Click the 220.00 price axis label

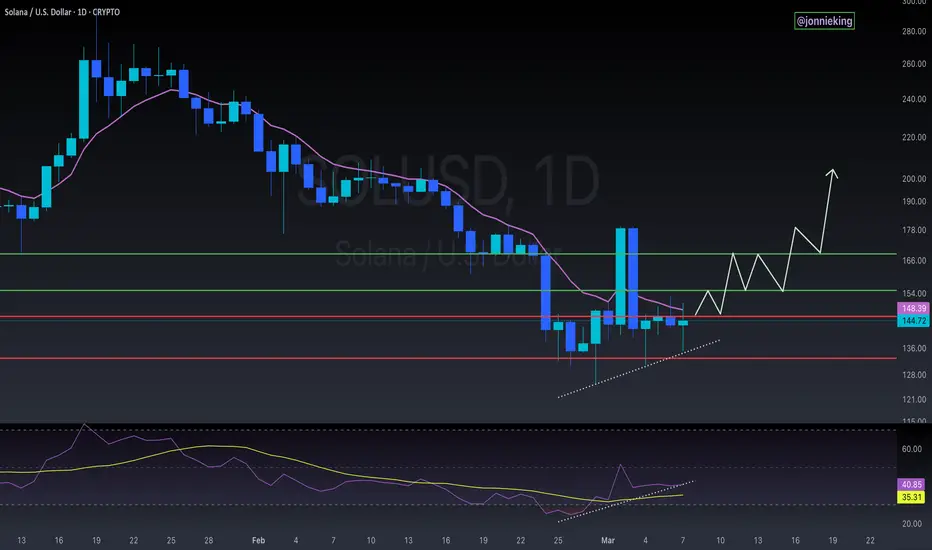(x=914, y=137)
